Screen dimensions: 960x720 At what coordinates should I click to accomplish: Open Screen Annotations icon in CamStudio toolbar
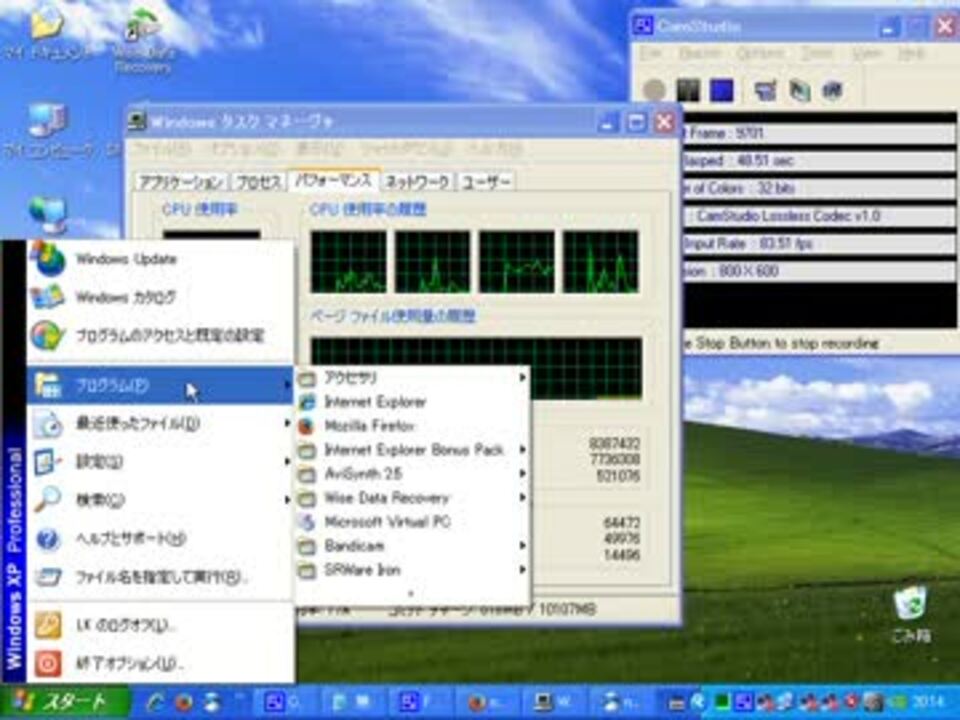pos(799,91)
